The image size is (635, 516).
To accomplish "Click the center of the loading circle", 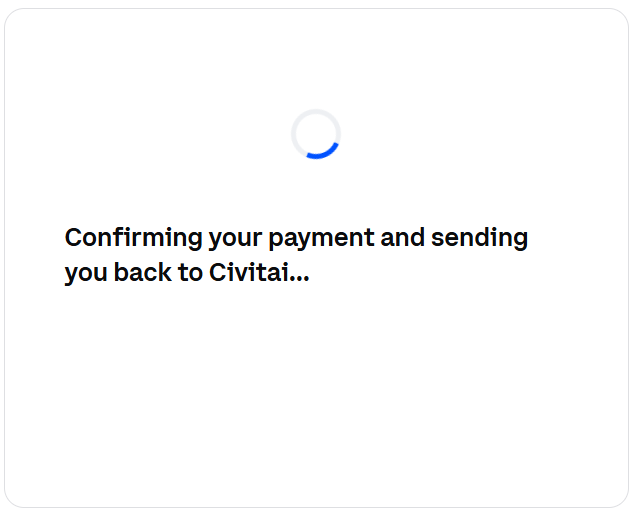I will [x=316, y=134].
